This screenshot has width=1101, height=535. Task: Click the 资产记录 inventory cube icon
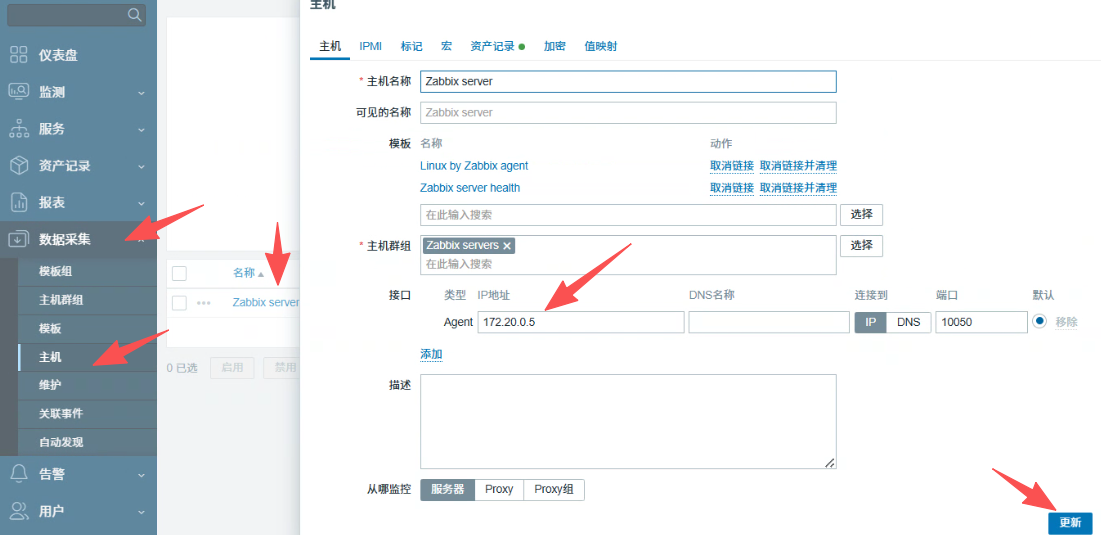(18, 166)
